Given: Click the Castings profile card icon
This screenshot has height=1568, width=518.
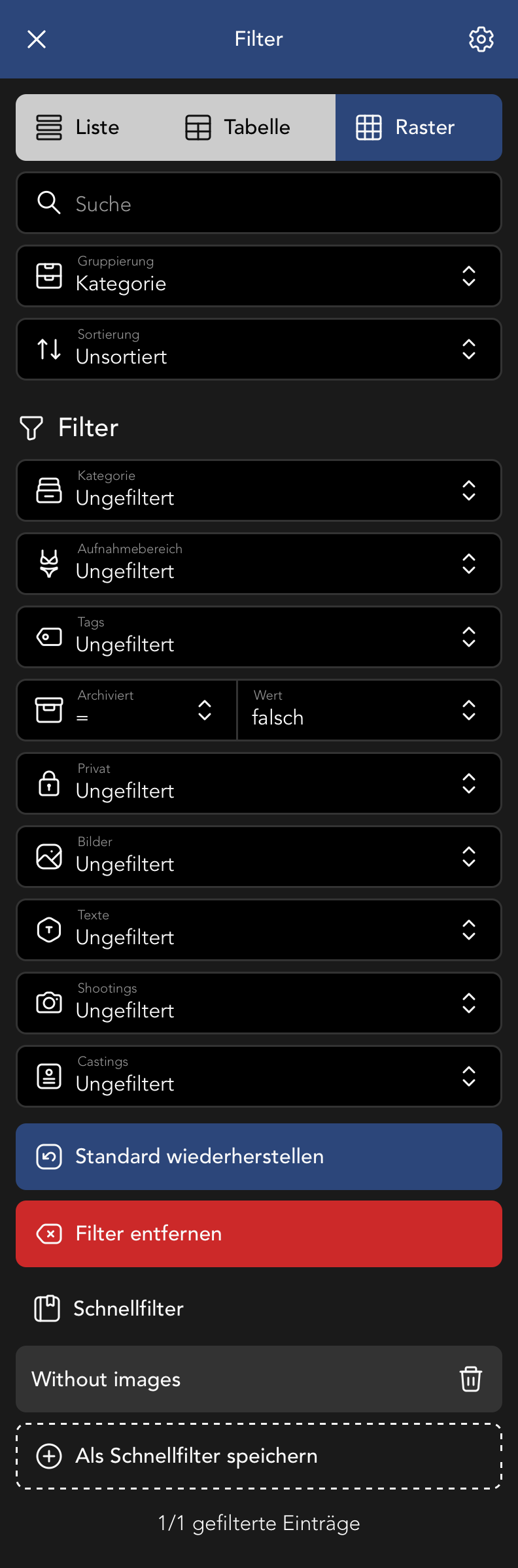Looking at the screenshot, I should pyautogui.click(x=48, y=1076).
